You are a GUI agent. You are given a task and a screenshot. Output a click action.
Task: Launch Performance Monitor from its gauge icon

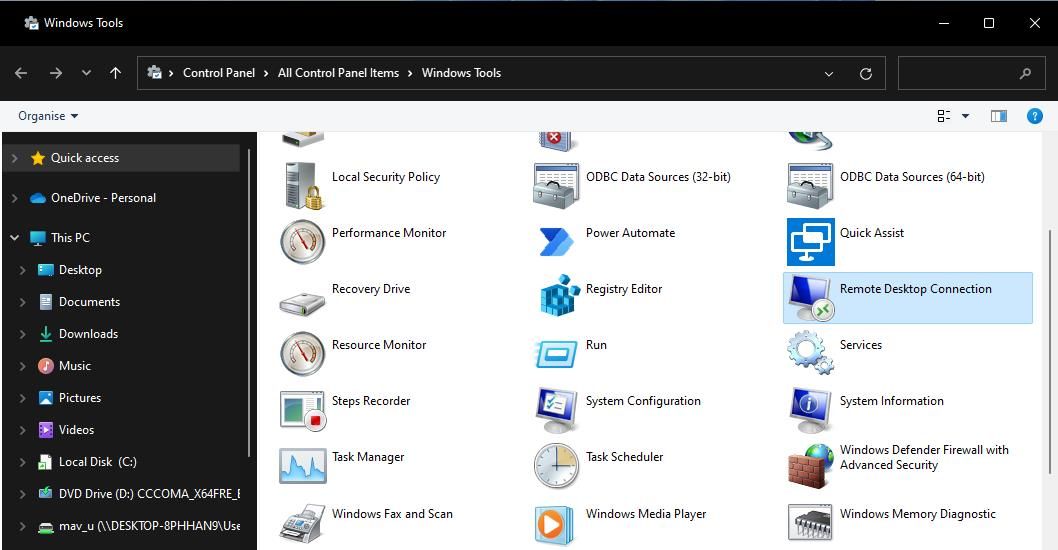[302, 241]
